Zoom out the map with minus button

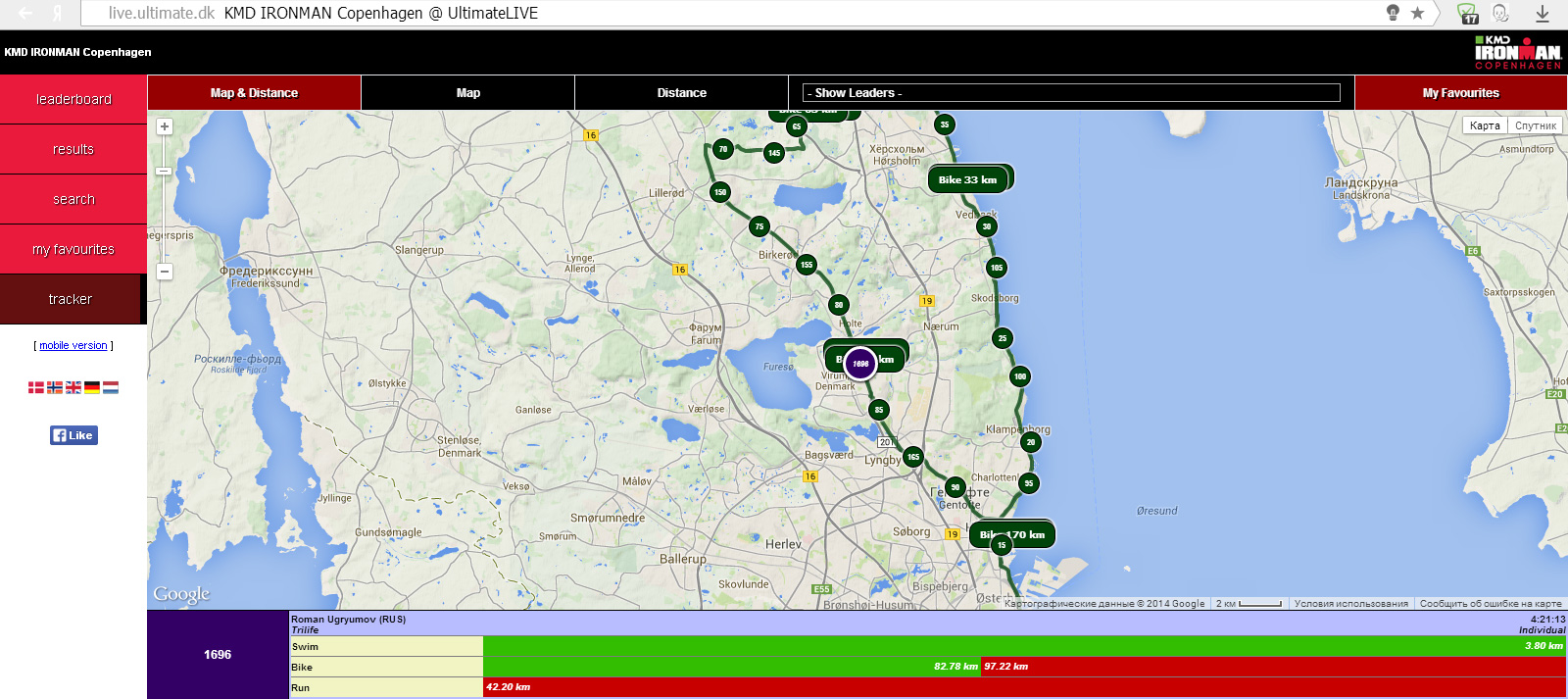click(x=165, y=272)
